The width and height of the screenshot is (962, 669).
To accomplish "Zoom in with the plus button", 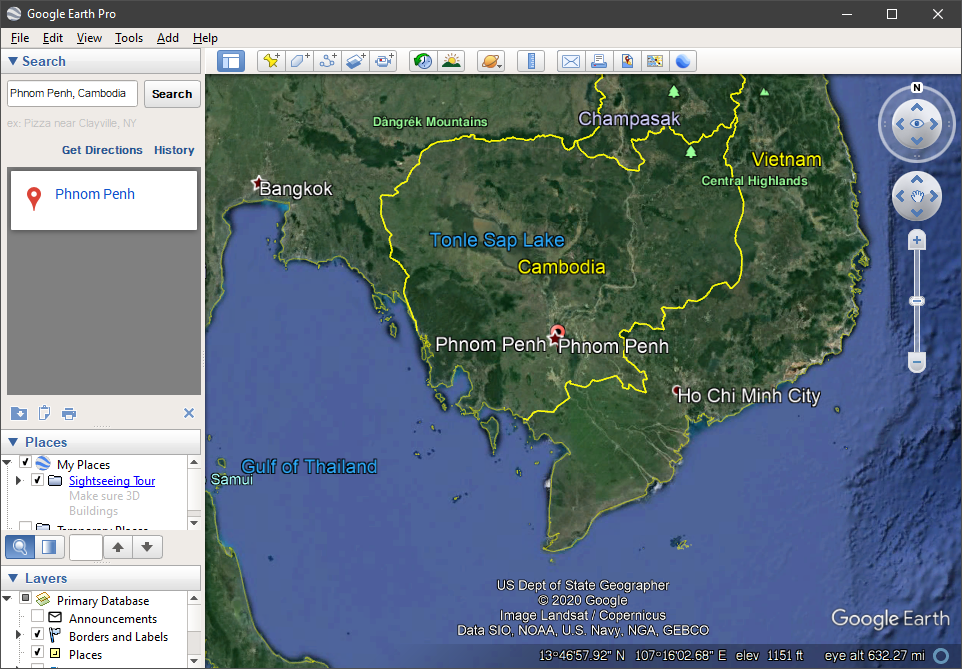I will point(917,240).
